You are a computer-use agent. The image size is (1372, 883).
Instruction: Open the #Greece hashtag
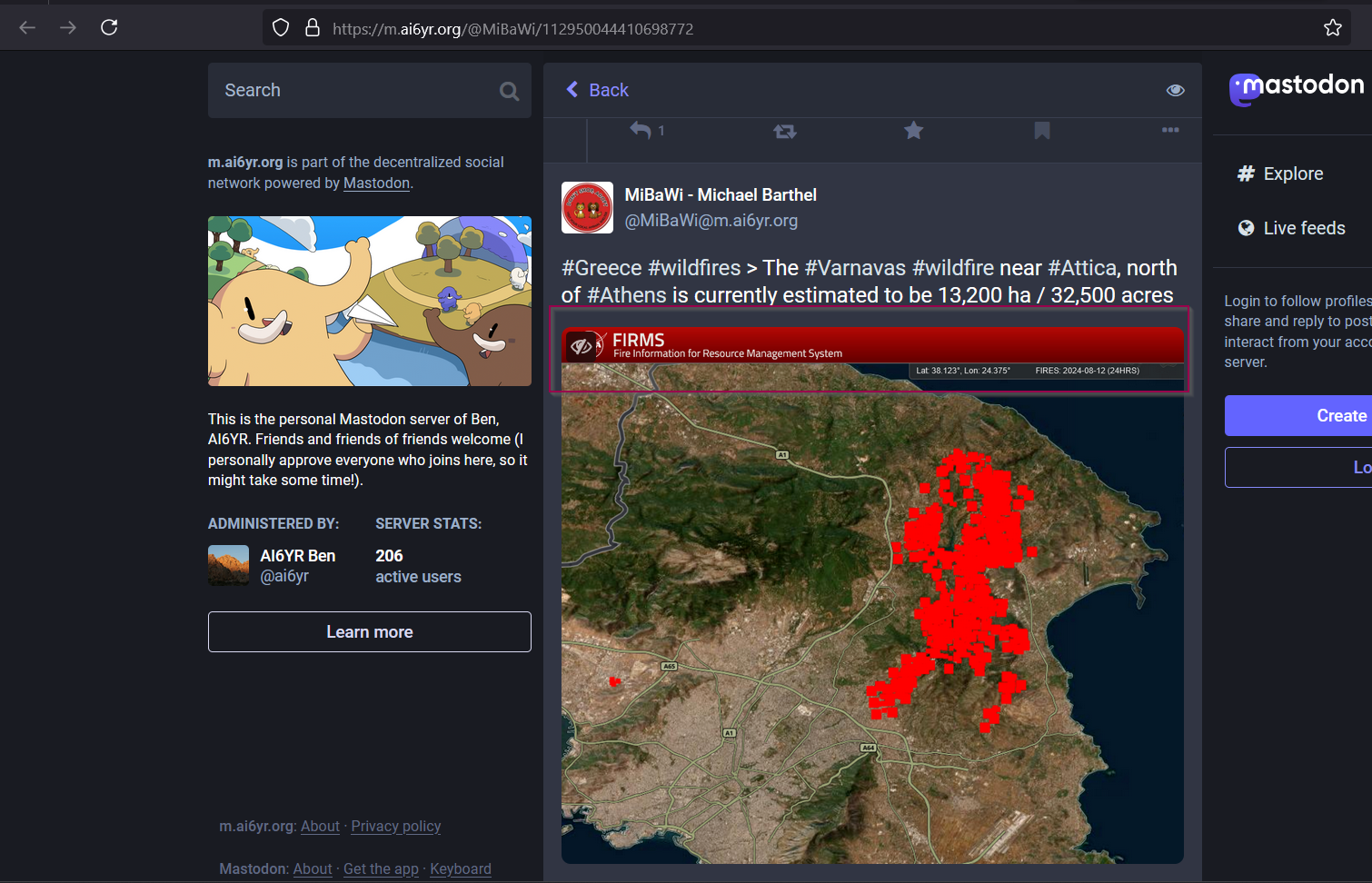click(601, 268)
